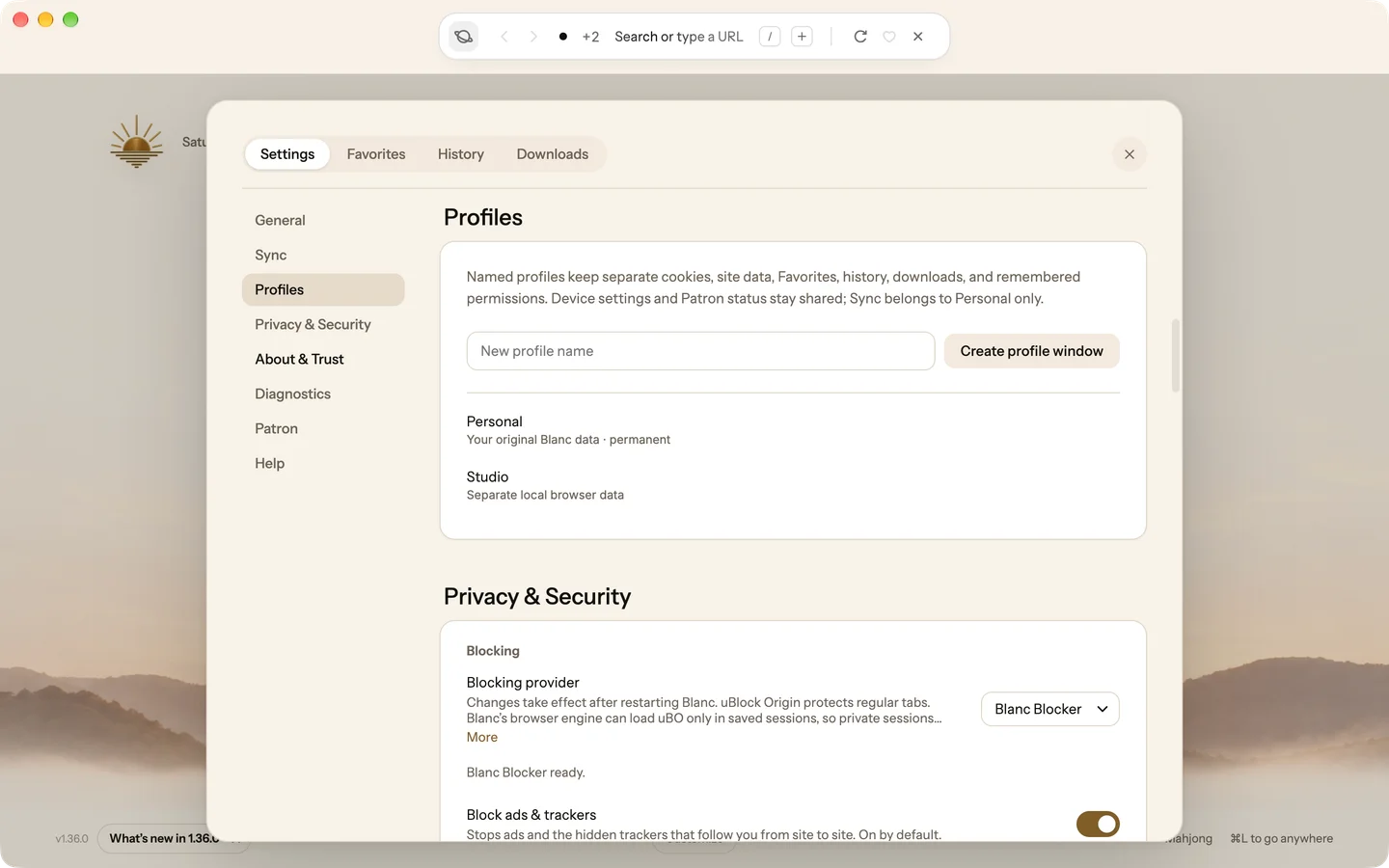Open the Blanc Blocker provider dropdown

click(1049, 709)
